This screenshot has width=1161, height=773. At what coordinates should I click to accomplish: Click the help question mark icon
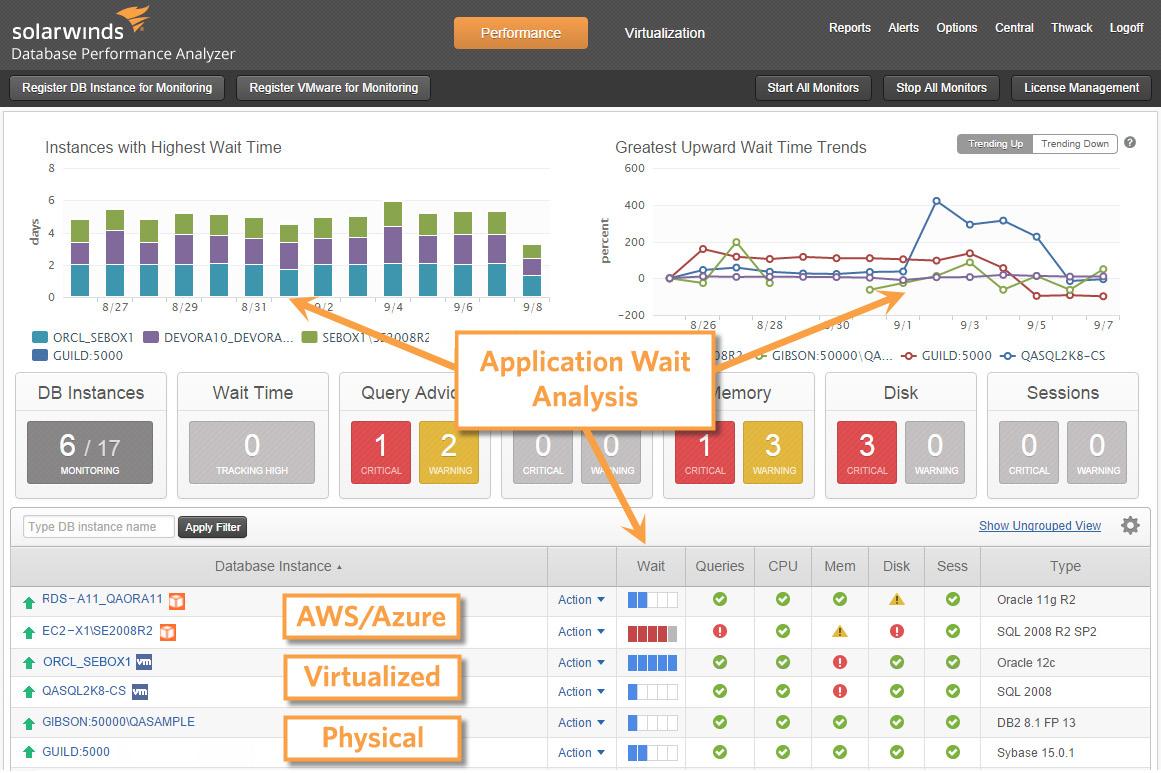point(1130,143)
